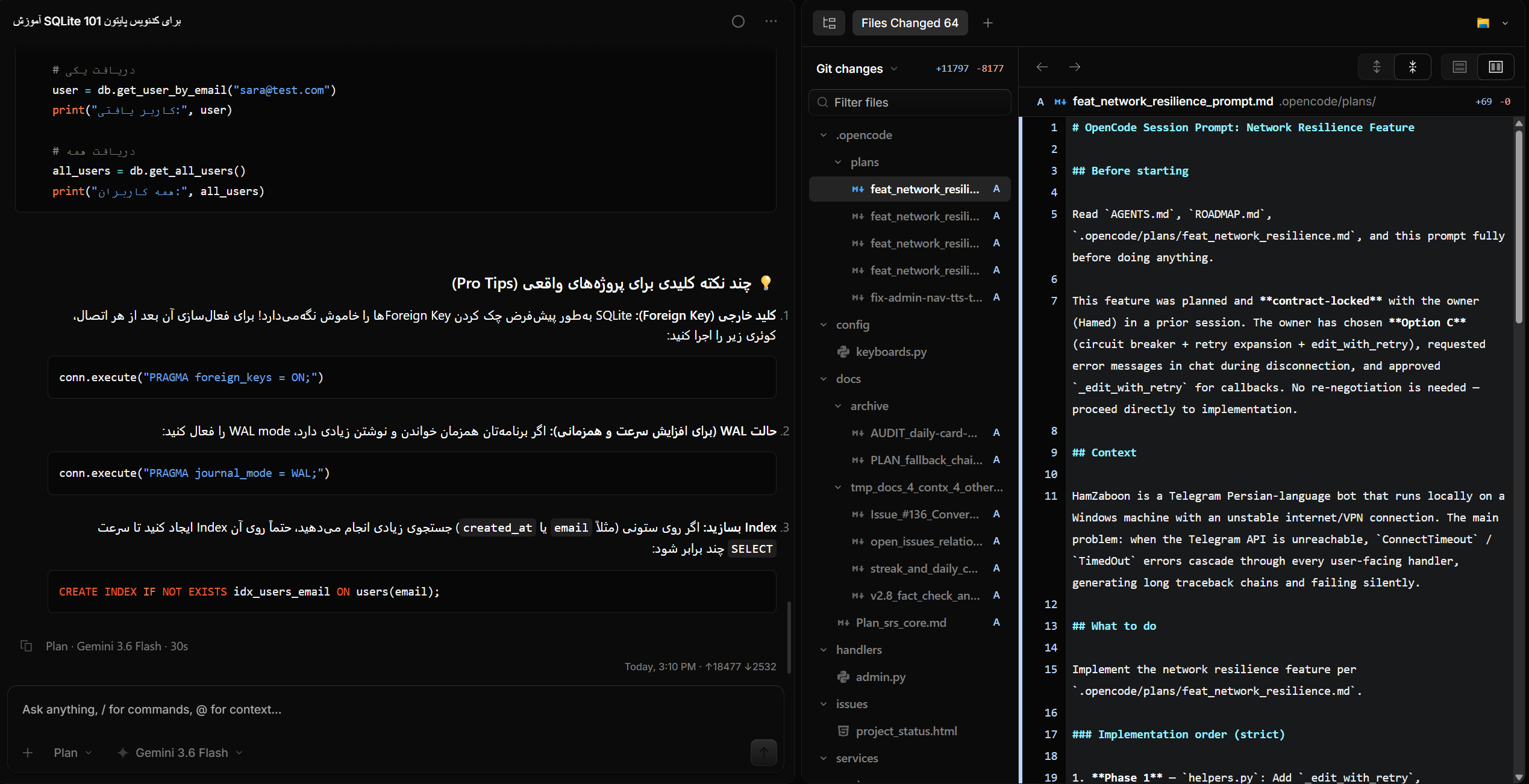Collapse the plans folder

[x=838, y=162]
